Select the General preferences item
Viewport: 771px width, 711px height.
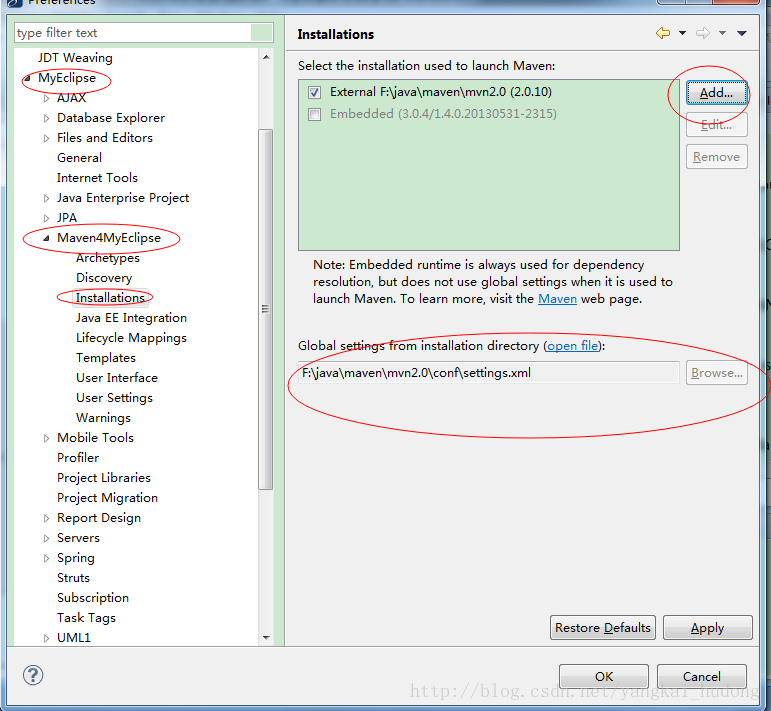(x=79, y=158)
